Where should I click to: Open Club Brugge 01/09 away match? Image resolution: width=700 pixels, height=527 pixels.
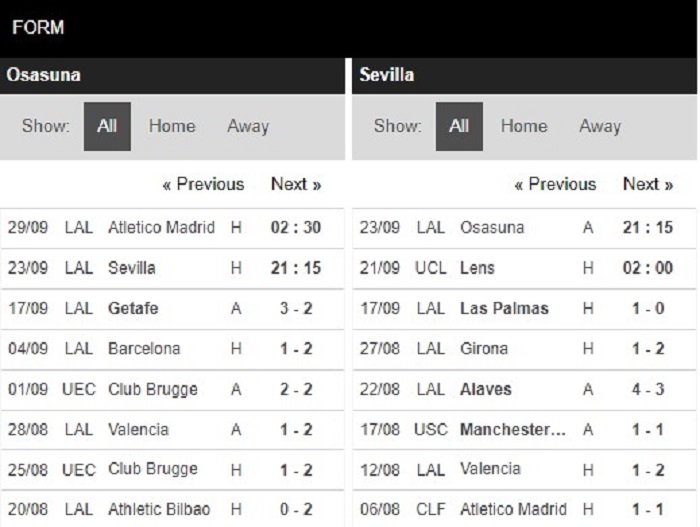[x=172, y=390]
